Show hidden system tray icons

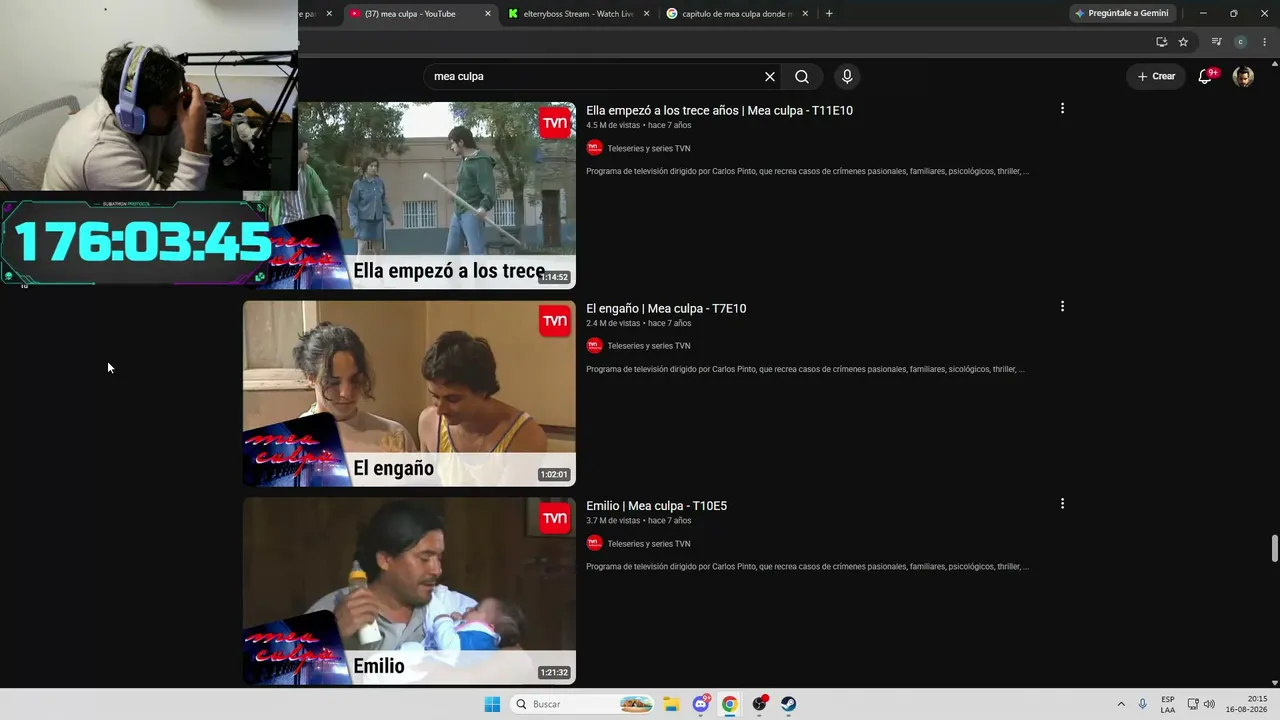pyautogui.click(x=1121, y=704)
